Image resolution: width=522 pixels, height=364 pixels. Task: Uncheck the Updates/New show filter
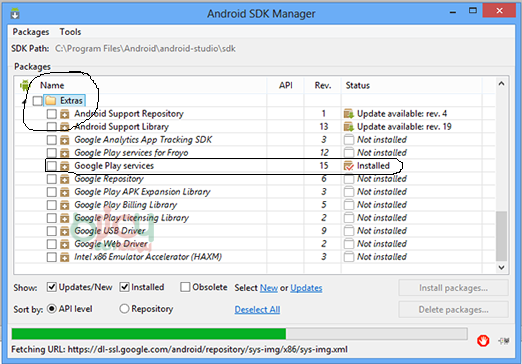click(52, 287)
